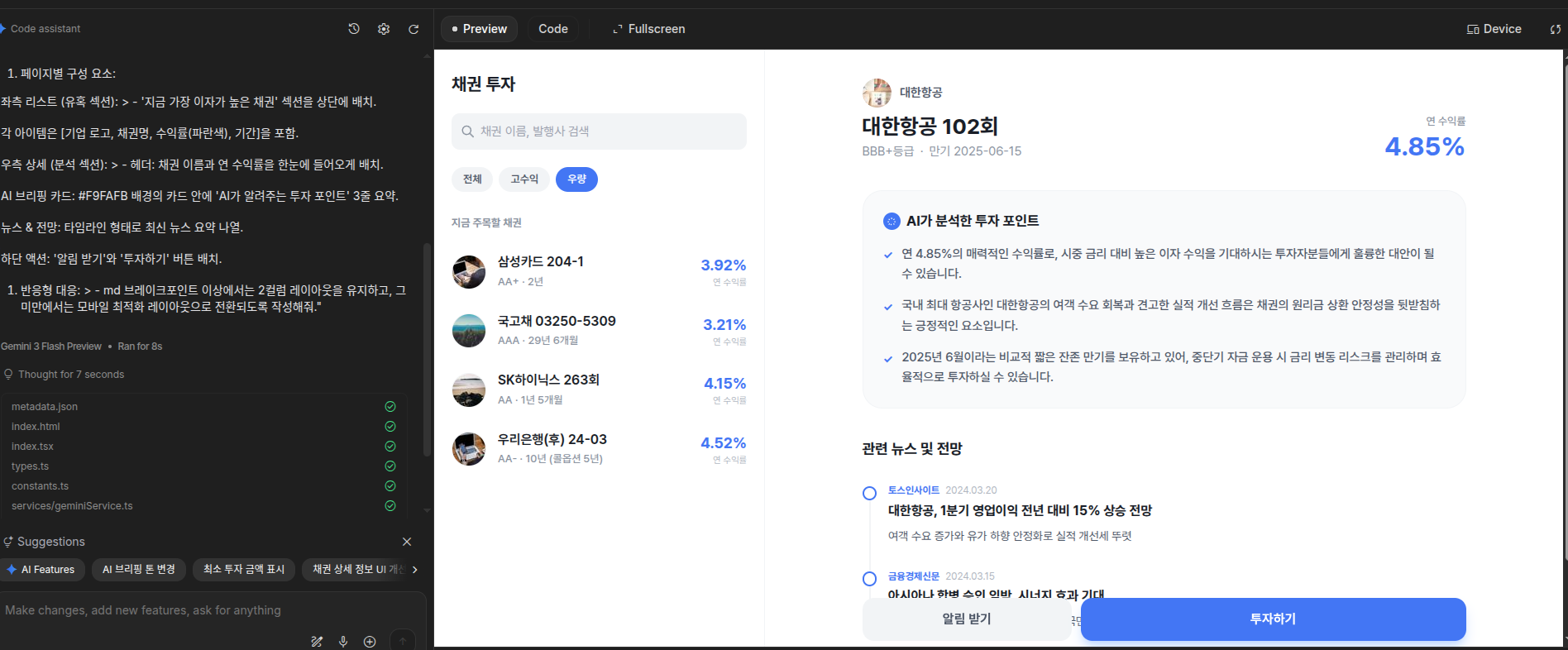The width and height of the screenshot is (1568, 650).
Task: Click the Suggestions lightbulb icon
Action: (x=8, y=542)
